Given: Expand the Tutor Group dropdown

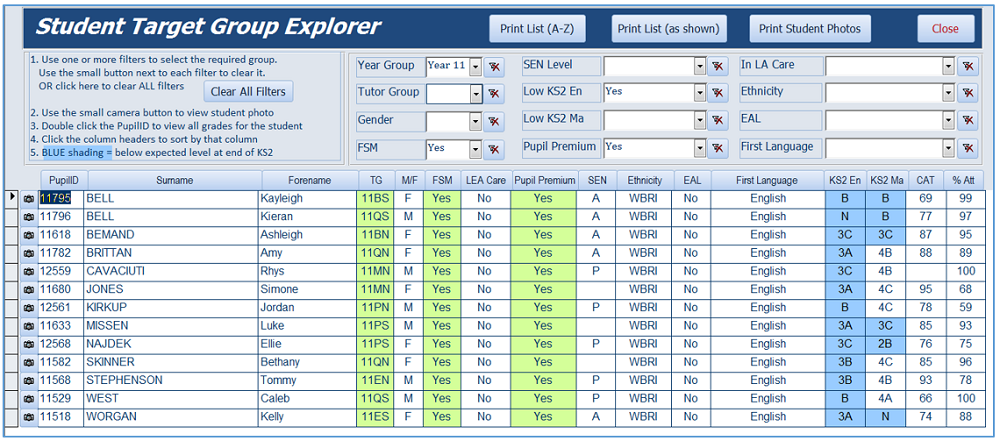Looking at the screenshot, I should coord(475,94).
